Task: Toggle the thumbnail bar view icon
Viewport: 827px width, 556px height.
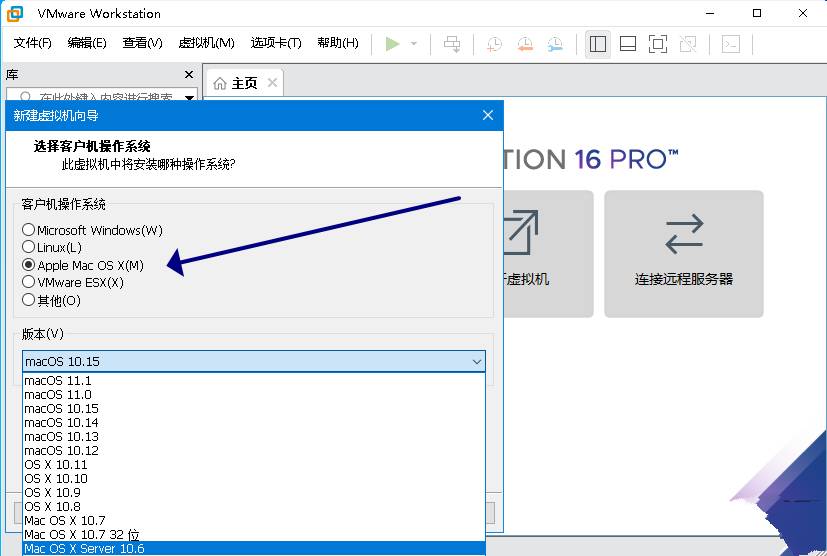Action: 628,44
